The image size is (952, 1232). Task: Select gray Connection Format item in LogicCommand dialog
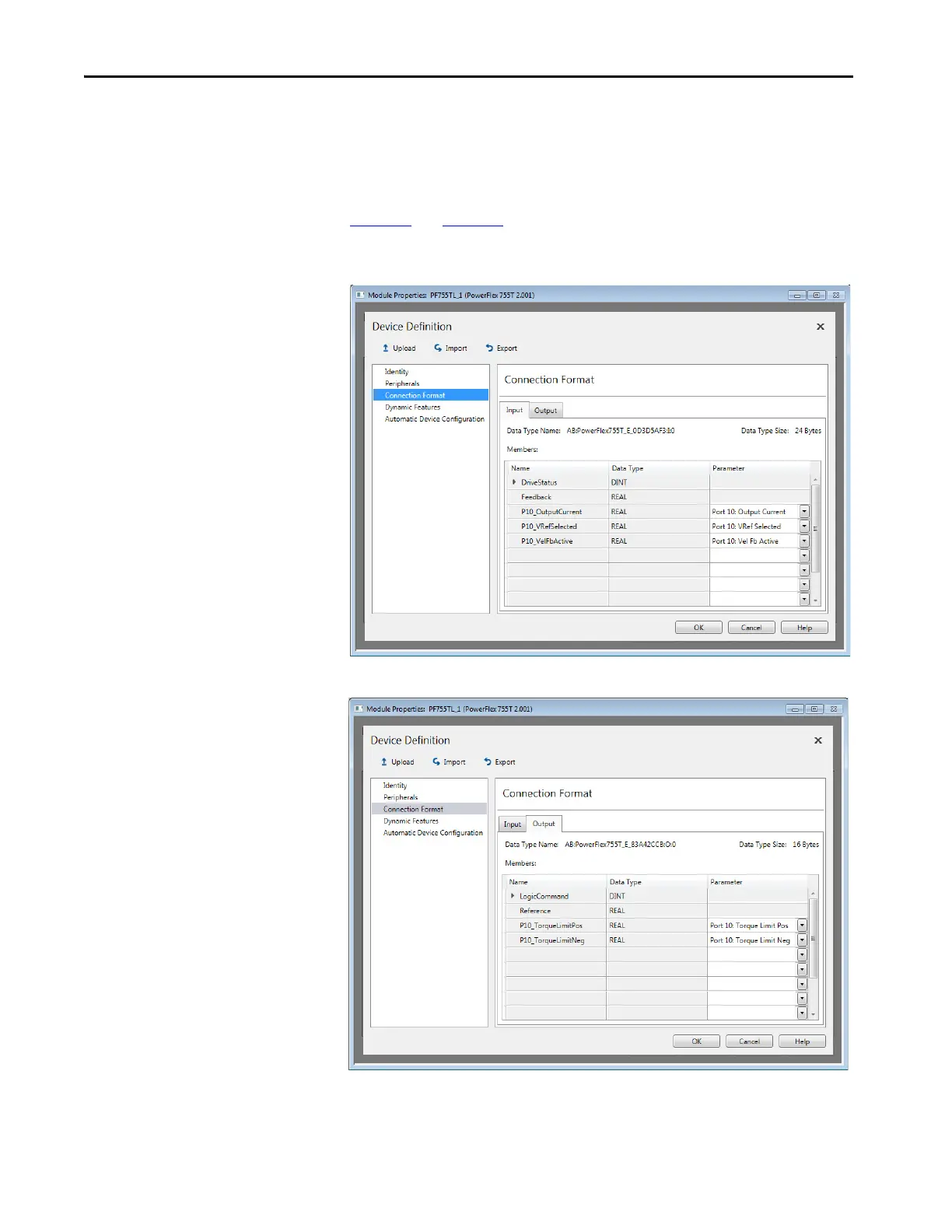pyautogui.click(x=429, y=809)
